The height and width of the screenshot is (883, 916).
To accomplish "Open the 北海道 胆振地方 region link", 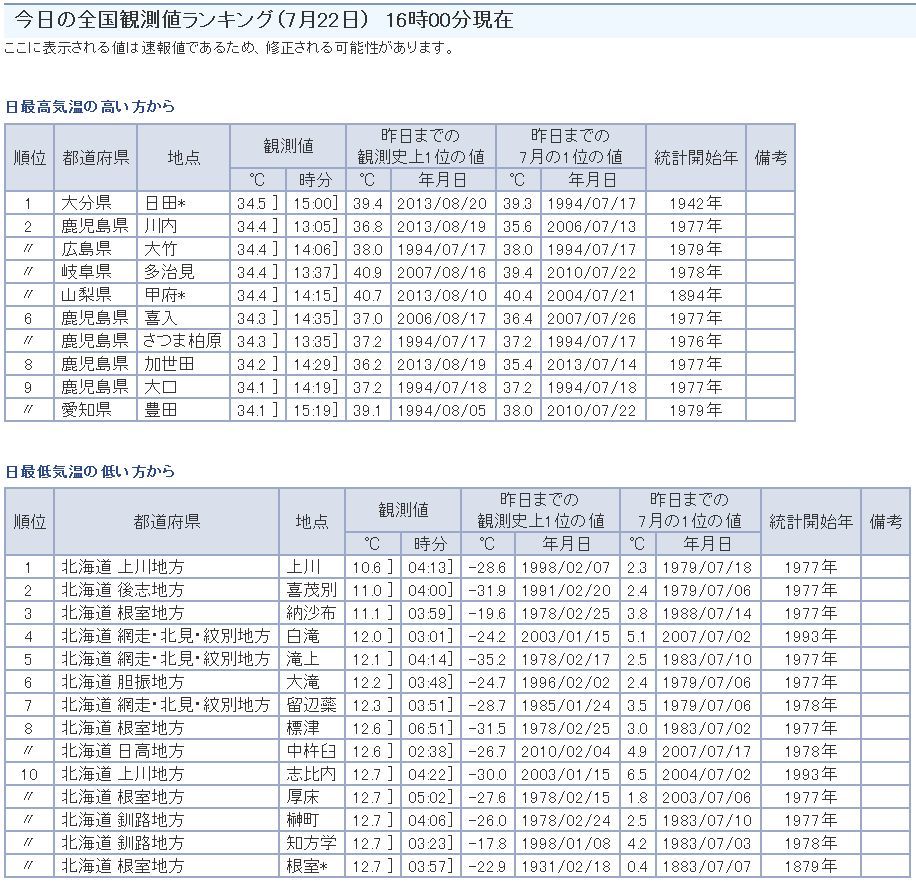I will [x=122, y=682].
